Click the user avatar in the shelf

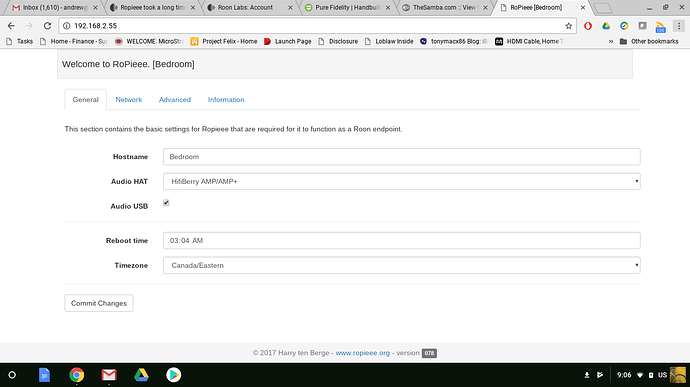click(x=678, y=375)
